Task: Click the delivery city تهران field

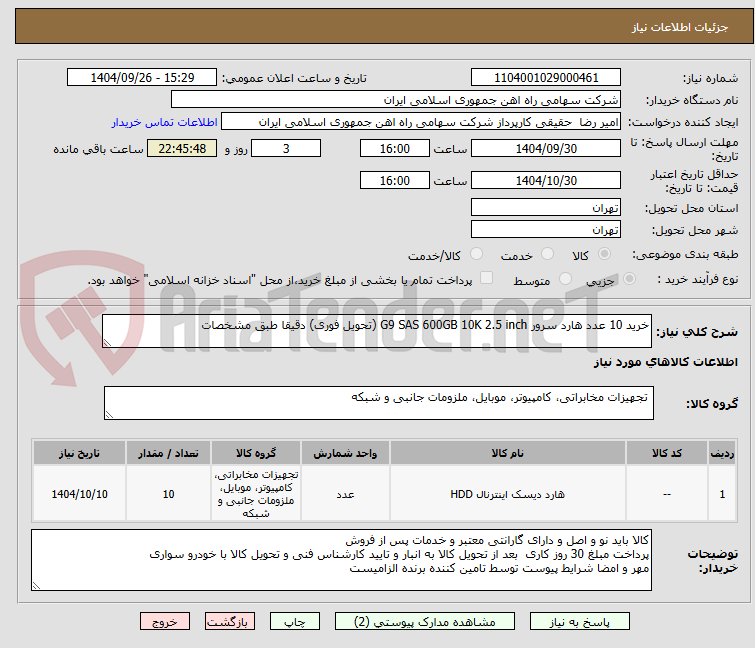Action: [546, 230]
